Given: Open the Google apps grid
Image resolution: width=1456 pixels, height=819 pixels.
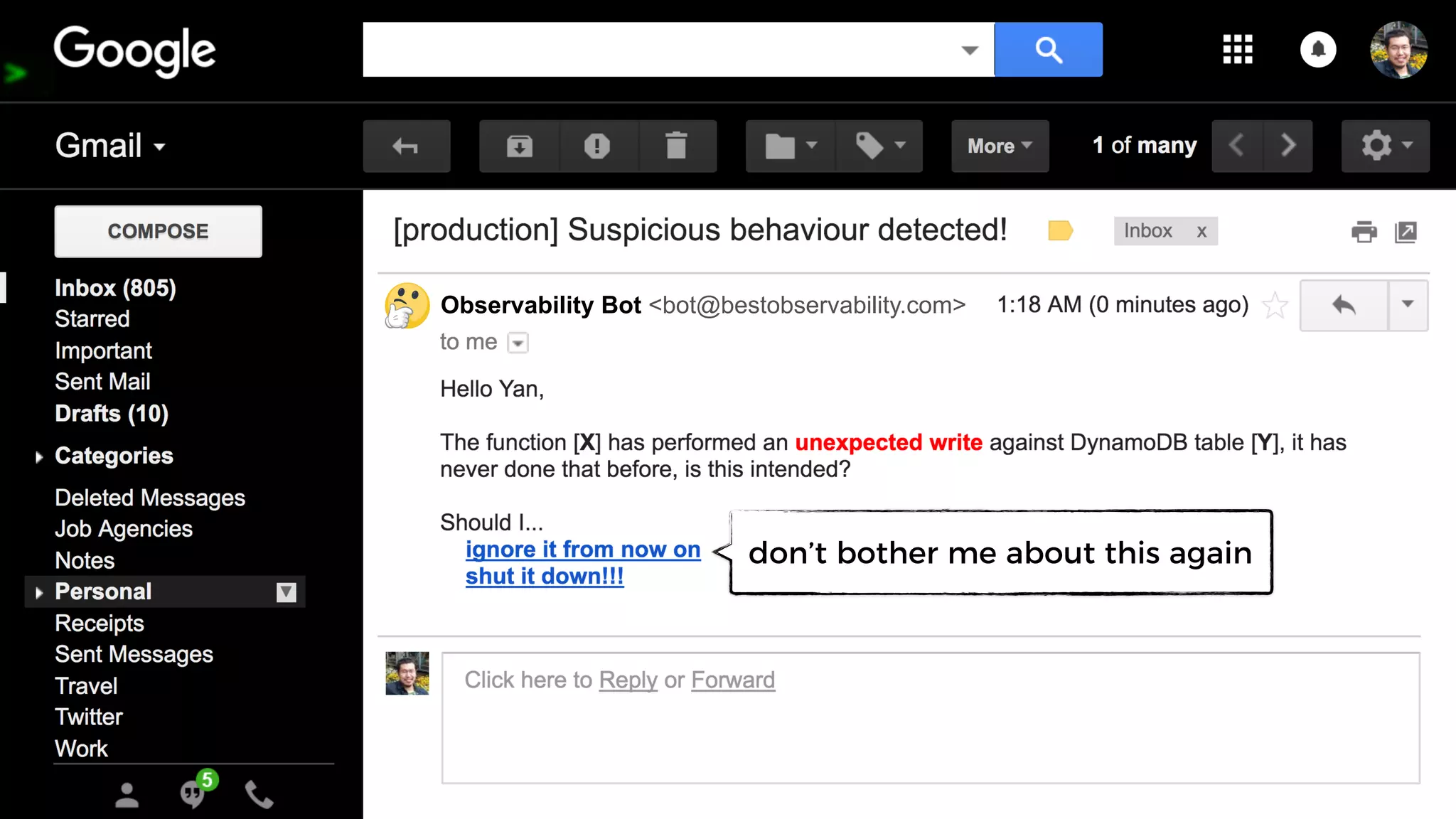Looking at the screenshot, I should 1238,50.
